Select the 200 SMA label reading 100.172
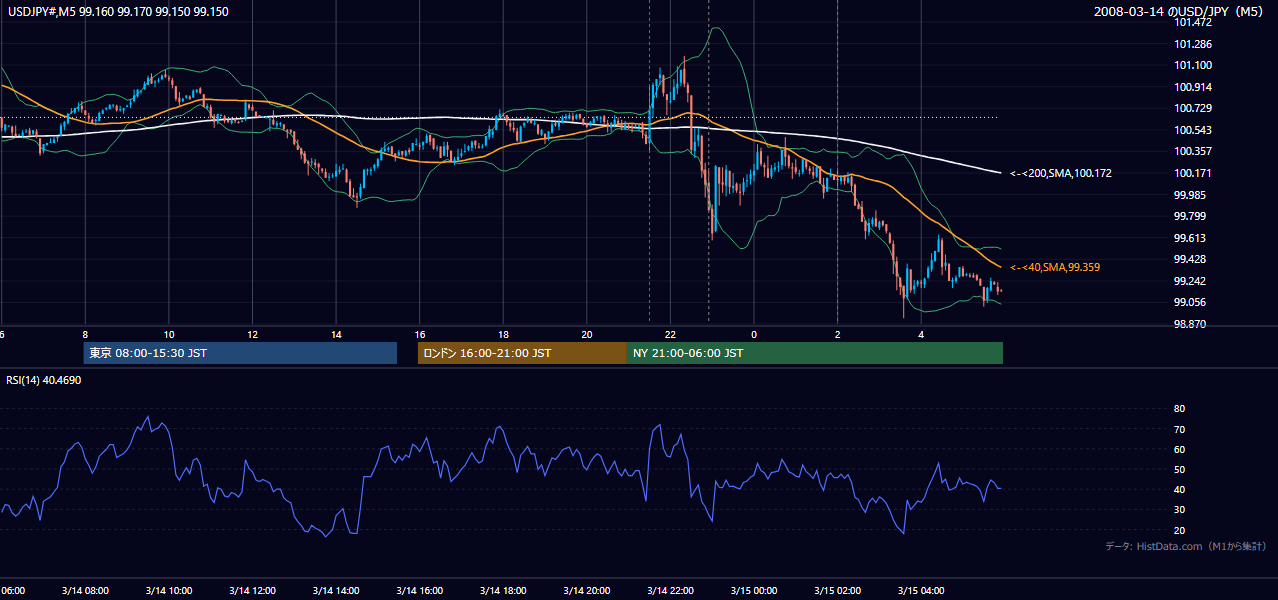The image size is (1278, 600). pos(1061,173)
